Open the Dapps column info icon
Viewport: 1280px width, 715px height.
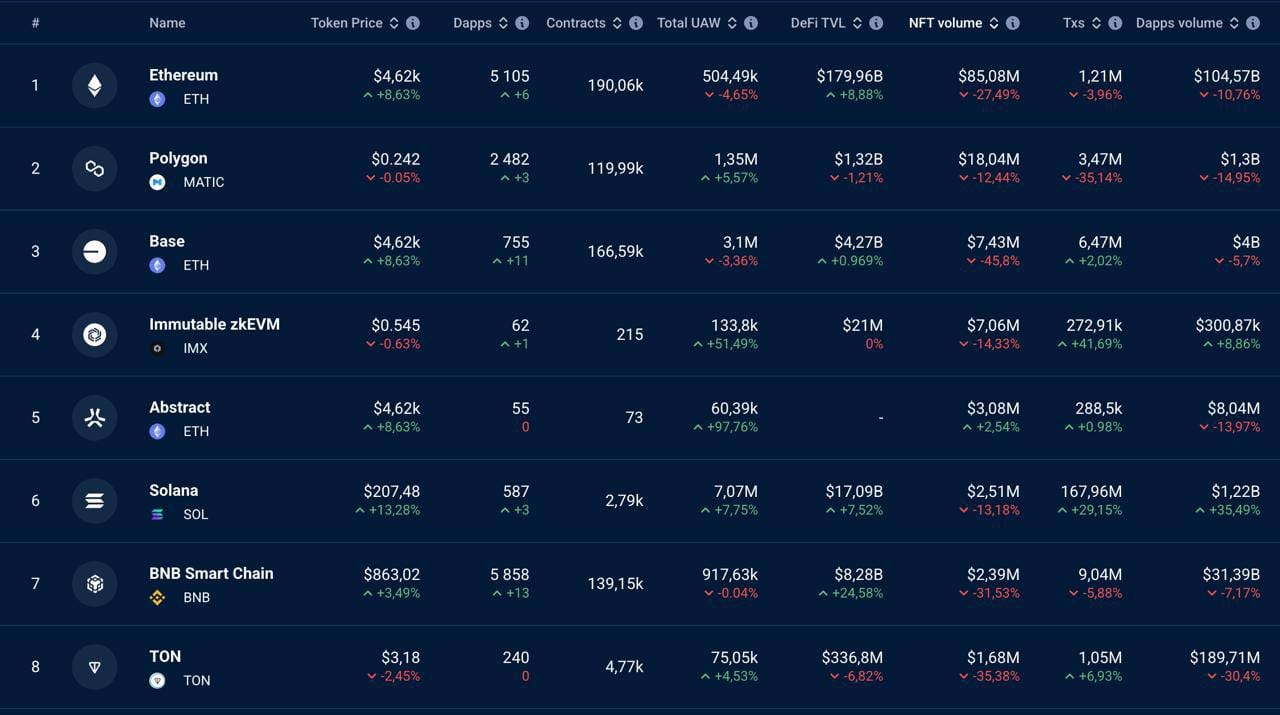522,23
